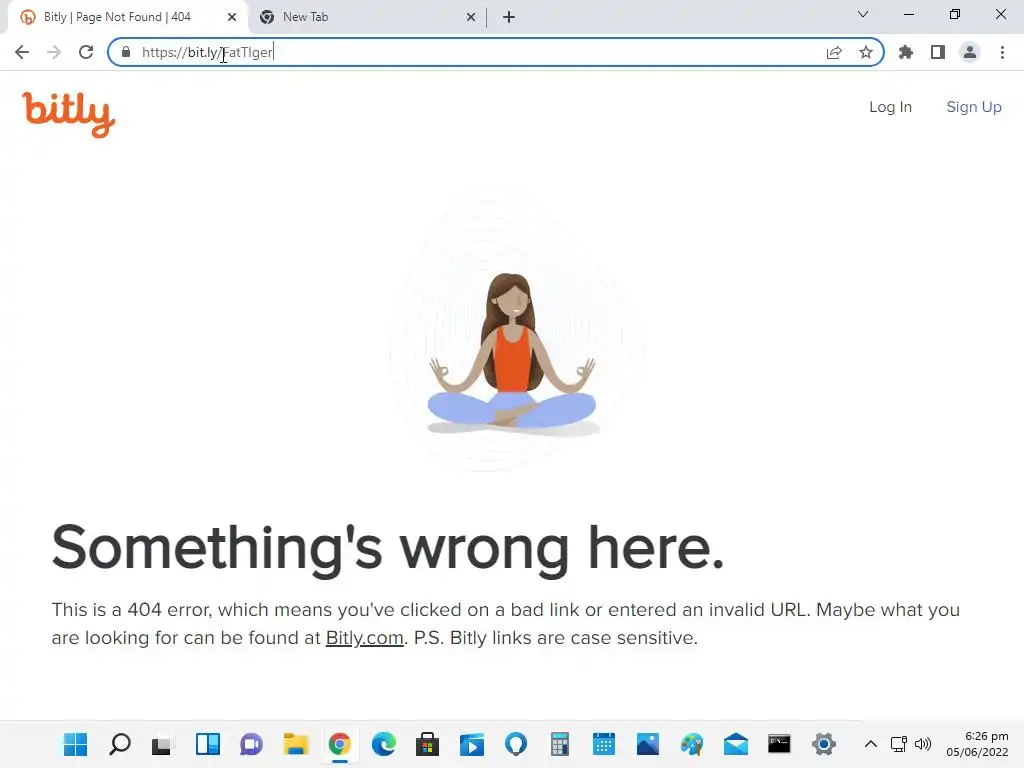Open Chrome's three-dot menu
This screenshot has width=1024, height=768.
(x=1002, y=52)
